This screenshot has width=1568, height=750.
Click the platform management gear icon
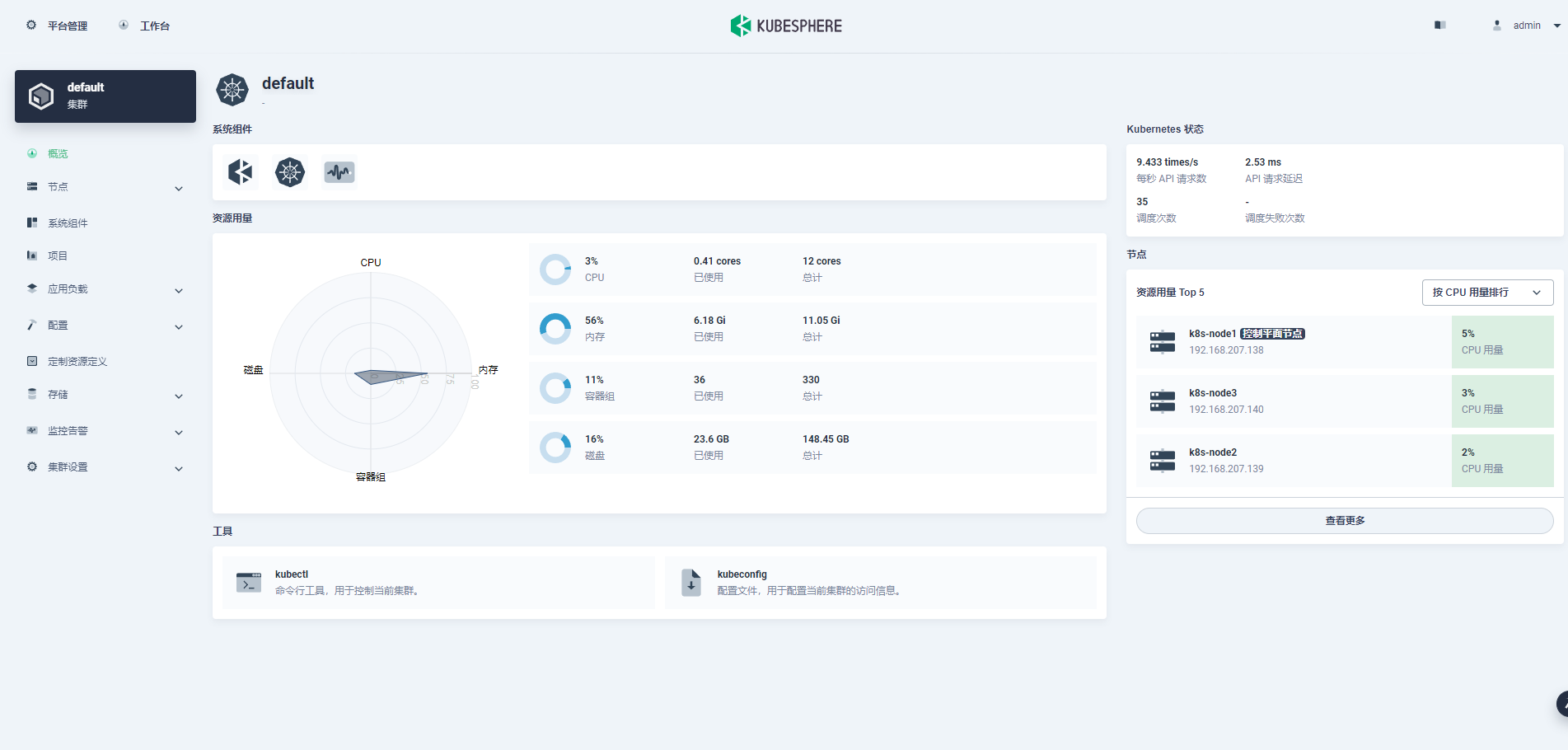31,25
